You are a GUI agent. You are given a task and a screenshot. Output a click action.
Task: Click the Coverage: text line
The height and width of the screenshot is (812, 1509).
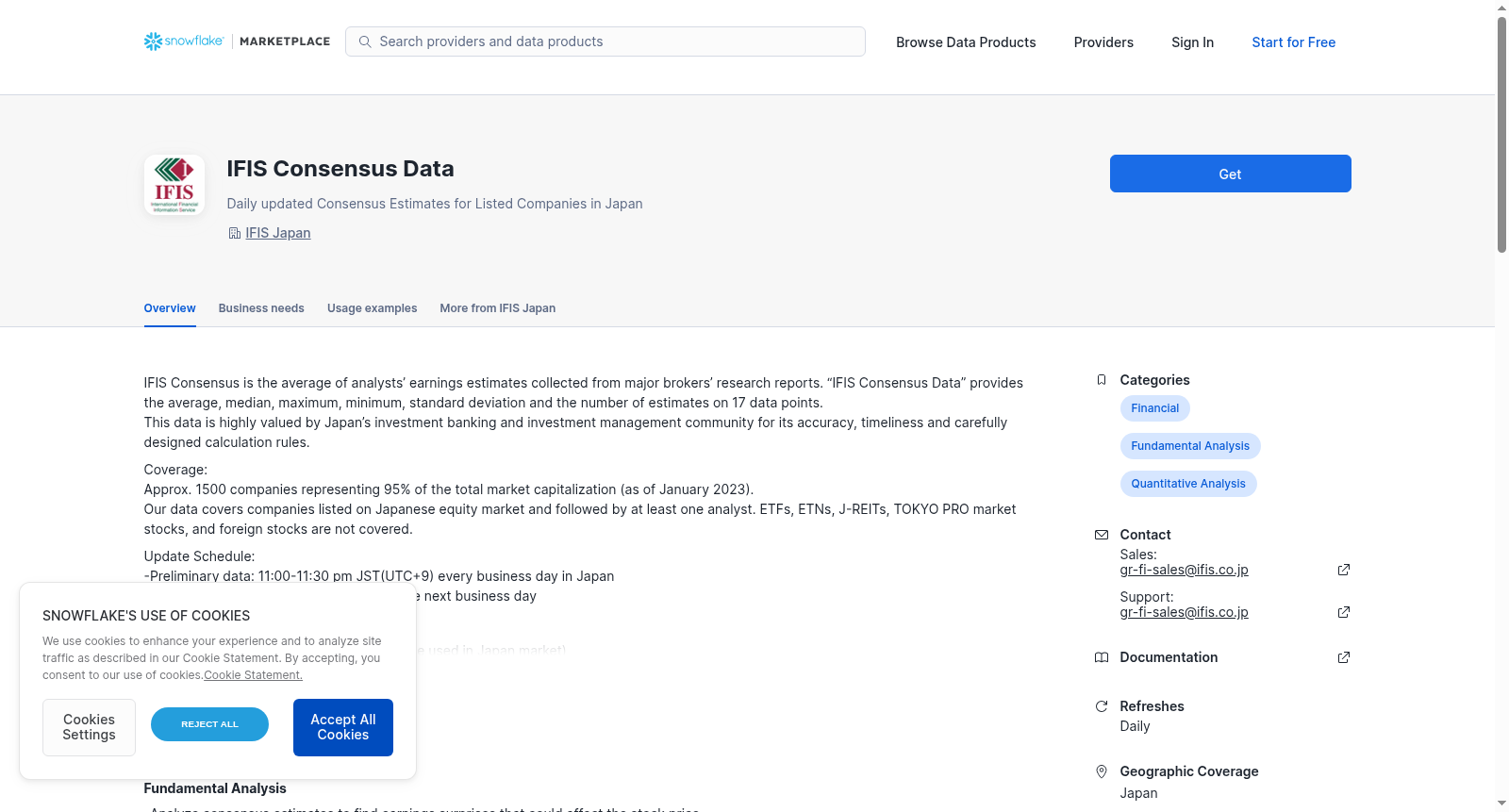tap(175, 470)
